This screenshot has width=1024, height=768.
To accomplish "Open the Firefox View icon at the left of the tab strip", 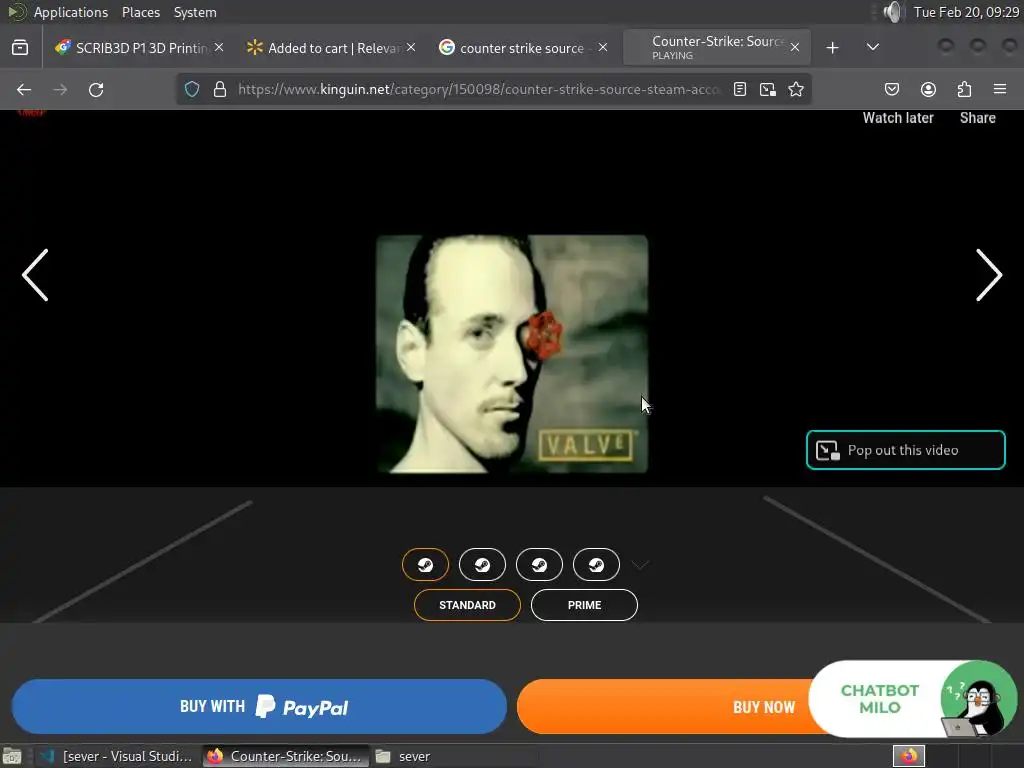I will [x=20, y=48].
